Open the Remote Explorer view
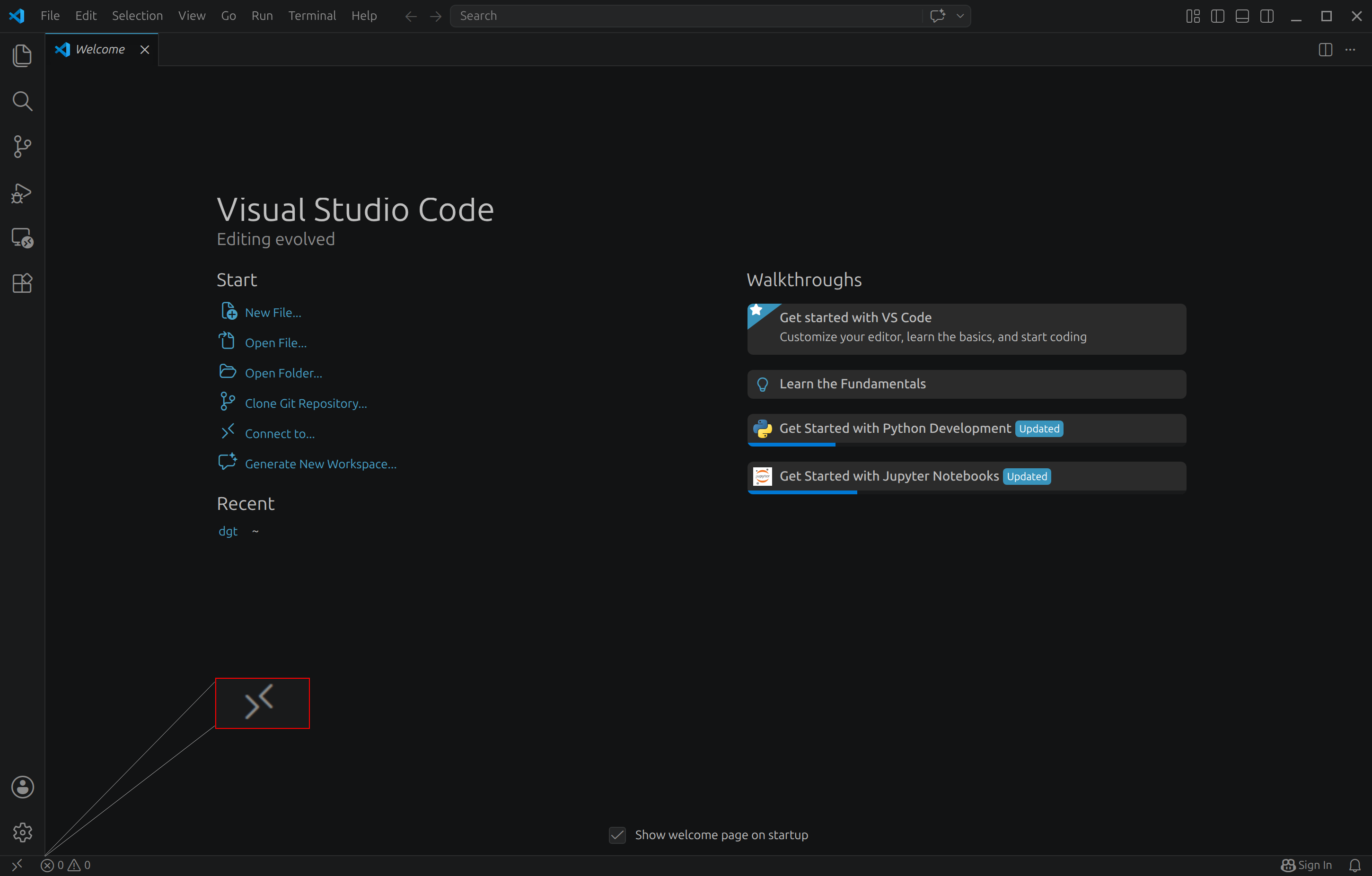The image size is (1372, 876). pos(22,237)
